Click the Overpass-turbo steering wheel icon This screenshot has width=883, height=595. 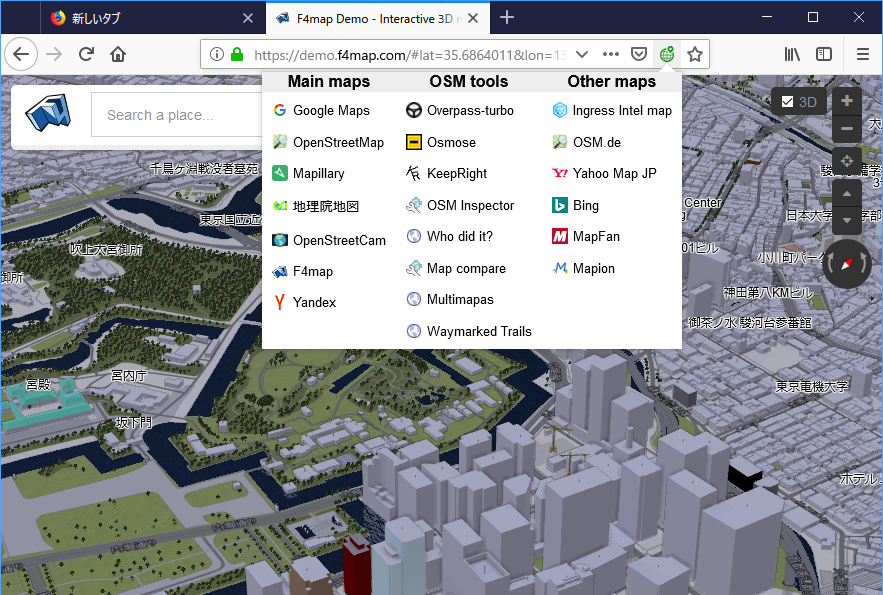[414, 110]
